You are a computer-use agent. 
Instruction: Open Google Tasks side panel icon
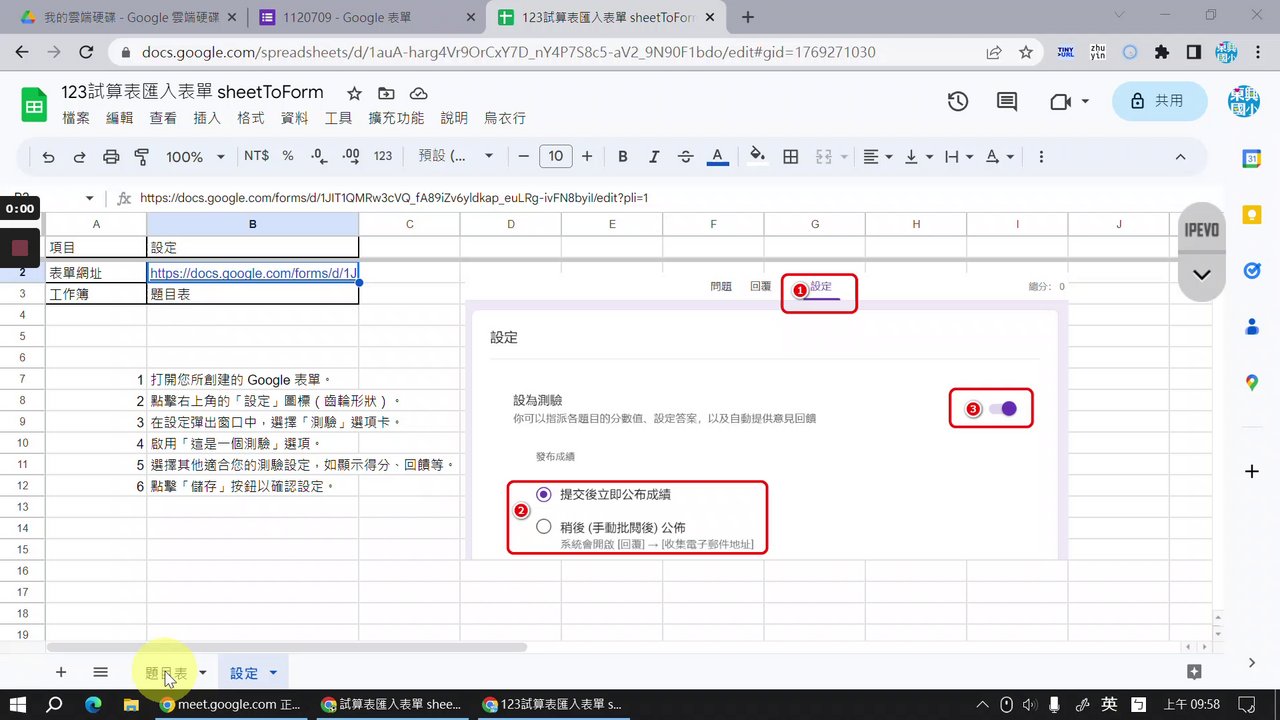click(1251, 270)
